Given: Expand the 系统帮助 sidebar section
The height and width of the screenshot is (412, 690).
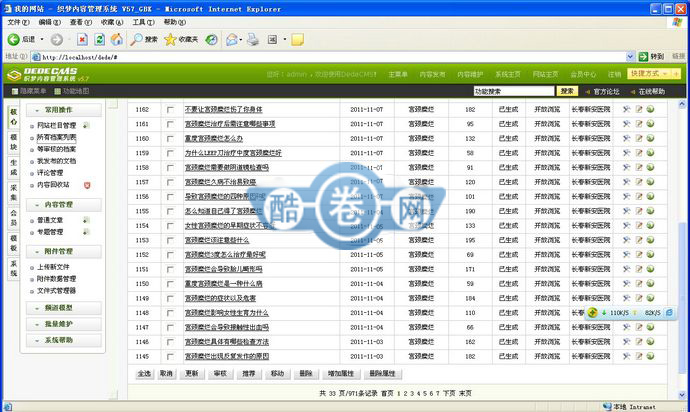Looking at the screenshot, I should tap(64, 340).
